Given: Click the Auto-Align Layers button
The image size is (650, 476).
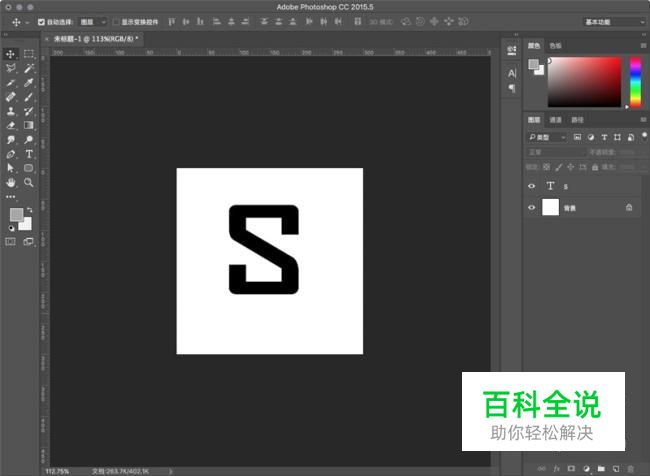Looking at the screenshot, I should click(357, 22).
